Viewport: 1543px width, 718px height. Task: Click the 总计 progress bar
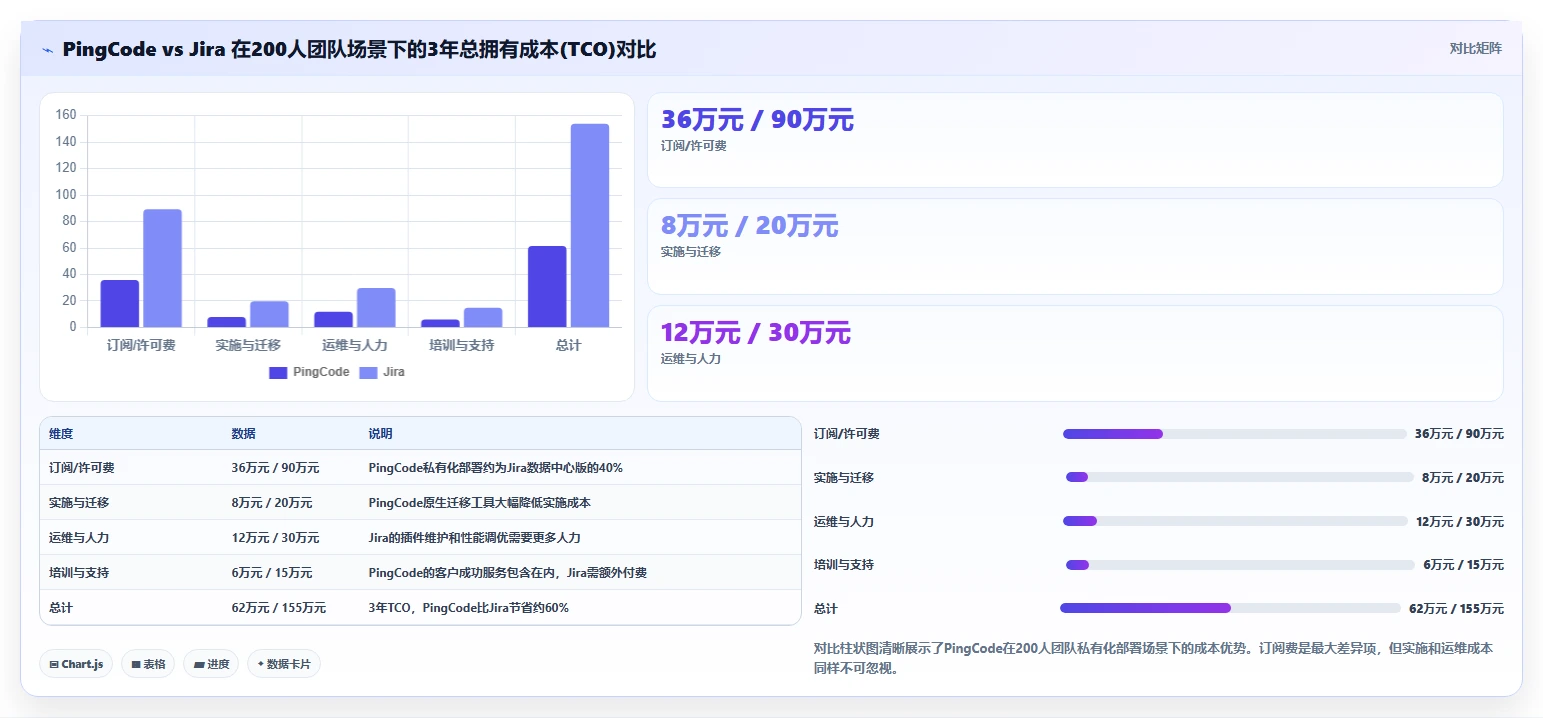[x=1230, y=608]
